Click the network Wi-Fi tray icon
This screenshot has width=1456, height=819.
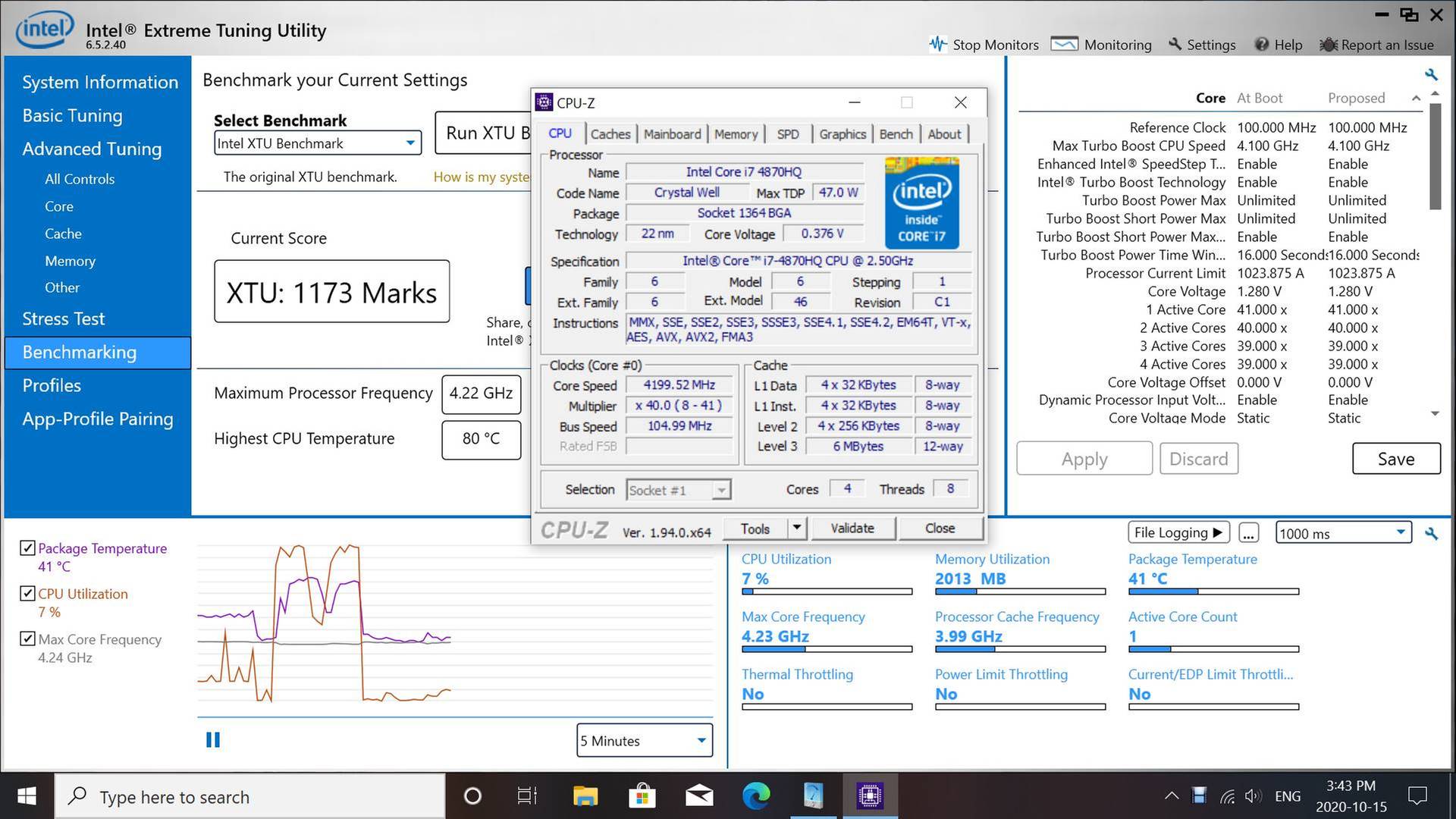point(1227,796)
